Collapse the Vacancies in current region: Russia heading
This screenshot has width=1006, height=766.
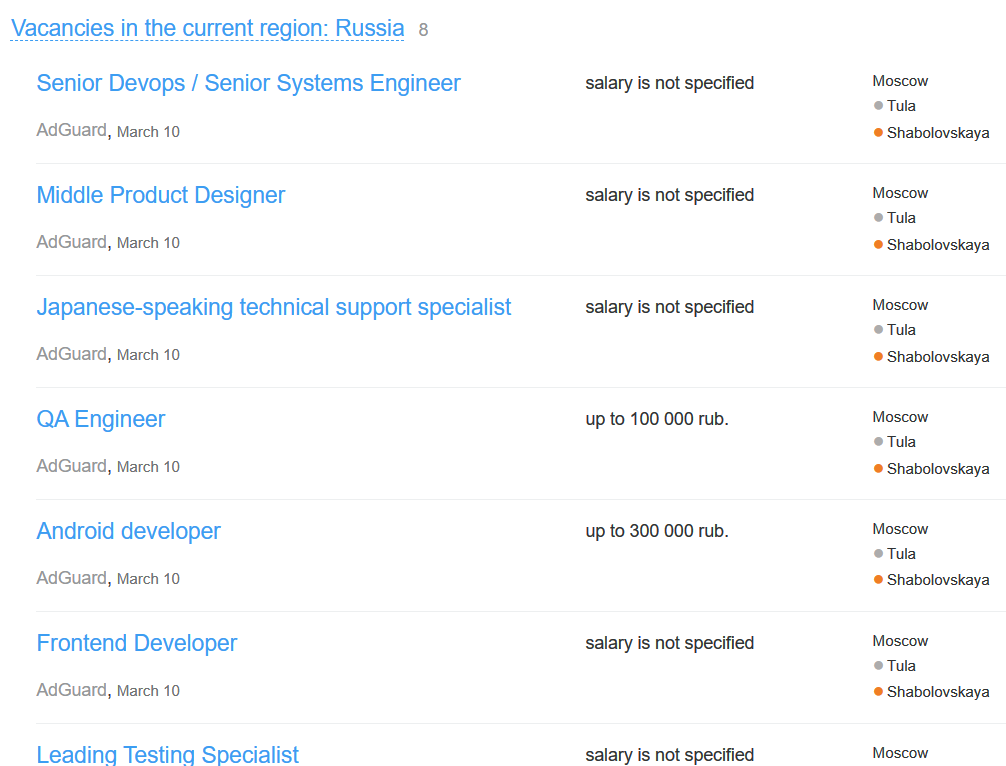[x=207, y=28]
